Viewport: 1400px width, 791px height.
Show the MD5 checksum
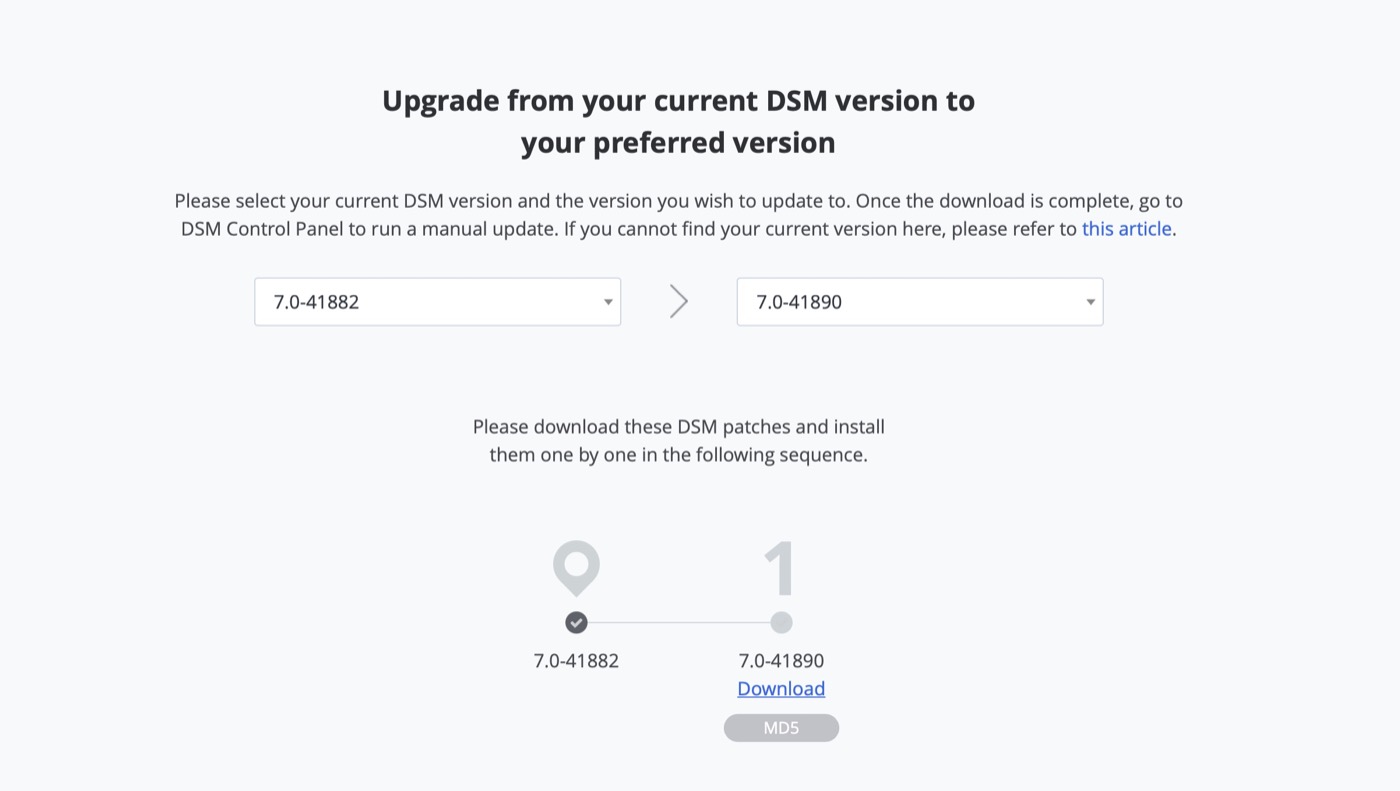tap(781, 728)
